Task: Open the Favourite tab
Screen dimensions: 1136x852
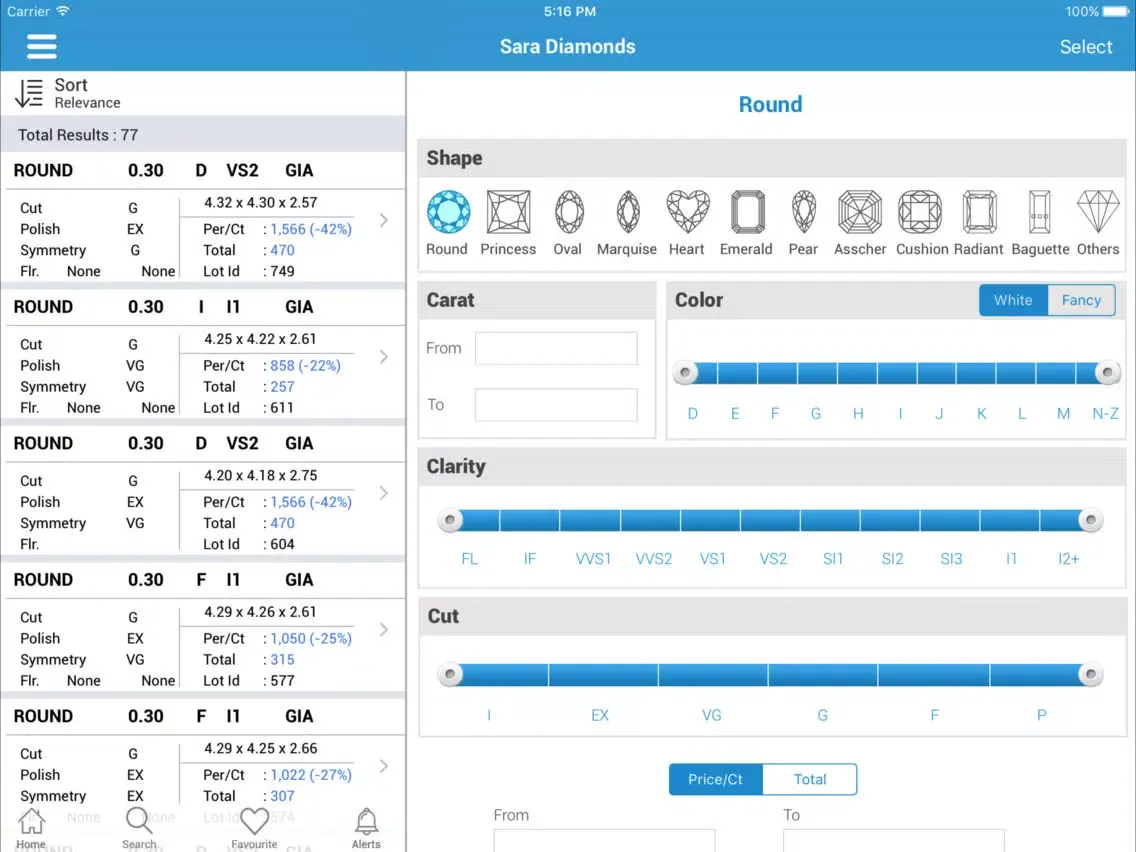Action: pos(254,829)
